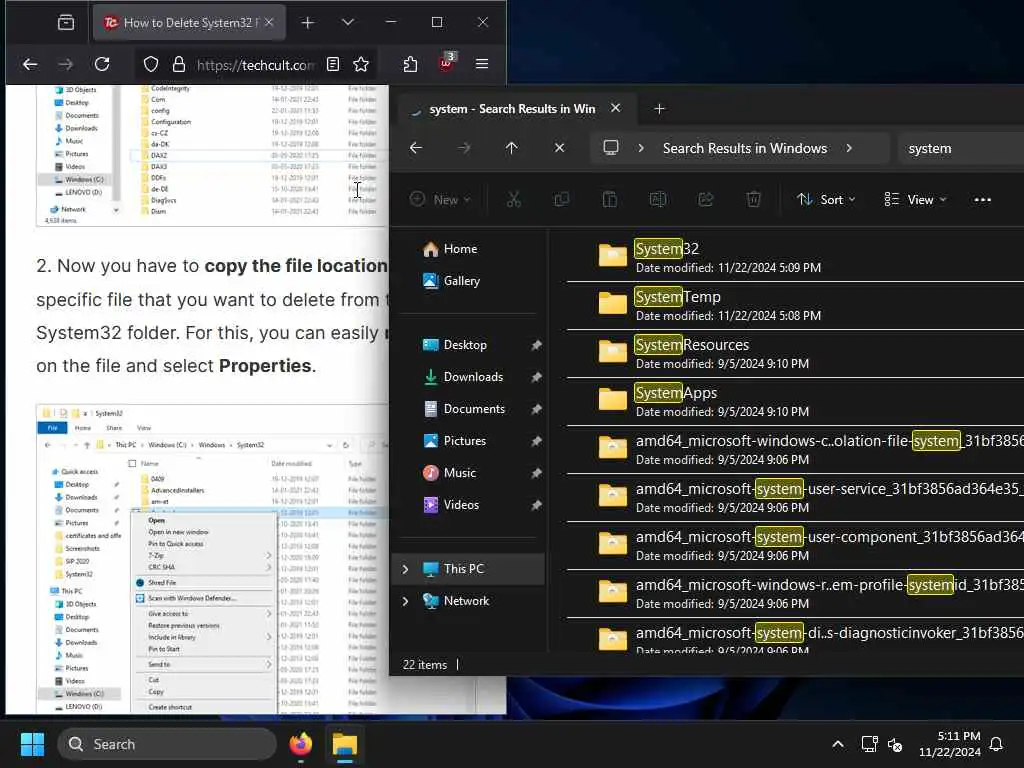This screenshot has width=1024, height=768.
Task: Click chevron after Search Results in Windows
Action: tap(849, 148)
